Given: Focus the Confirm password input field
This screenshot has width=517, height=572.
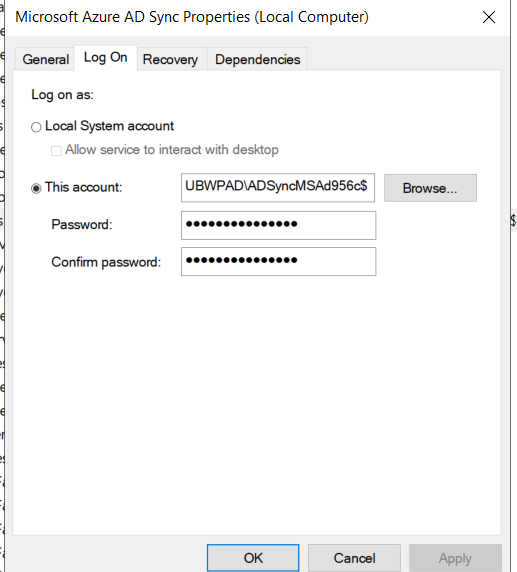Looking at the screenshot, I should click(278, 262).
